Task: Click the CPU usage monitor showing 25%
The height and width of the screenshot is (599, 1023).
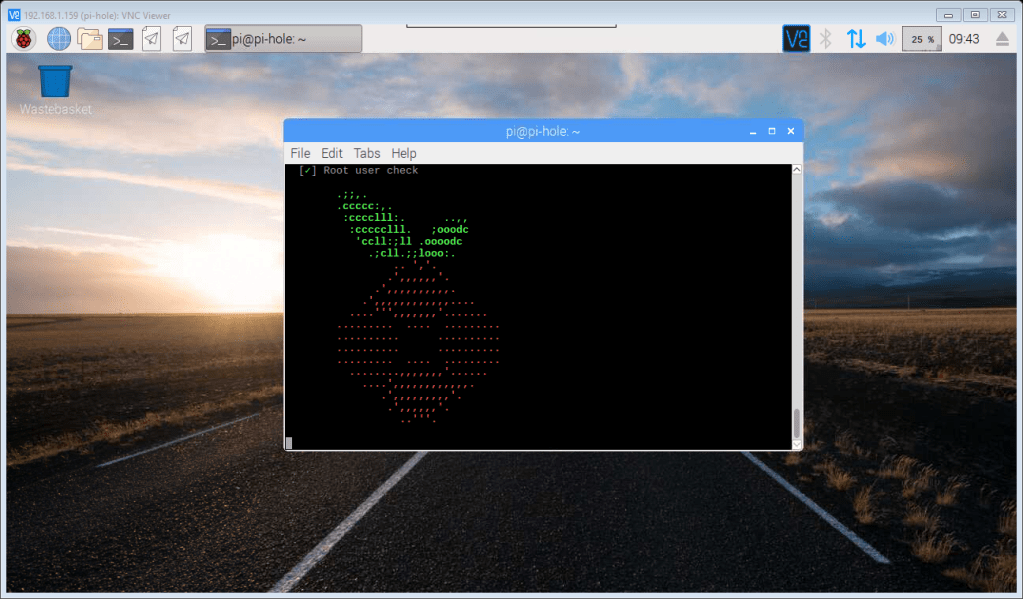Action: [x=921, y=39]
